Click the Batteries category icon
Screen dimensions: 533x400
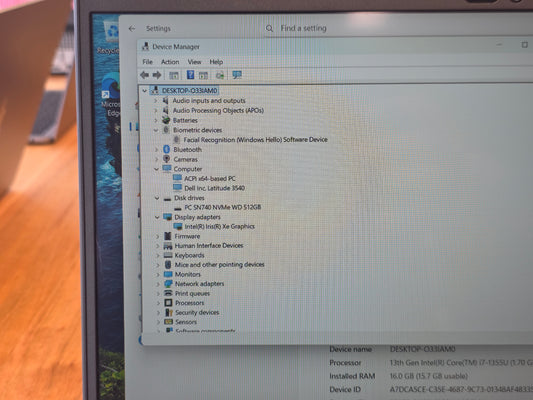tap(166, 120)
